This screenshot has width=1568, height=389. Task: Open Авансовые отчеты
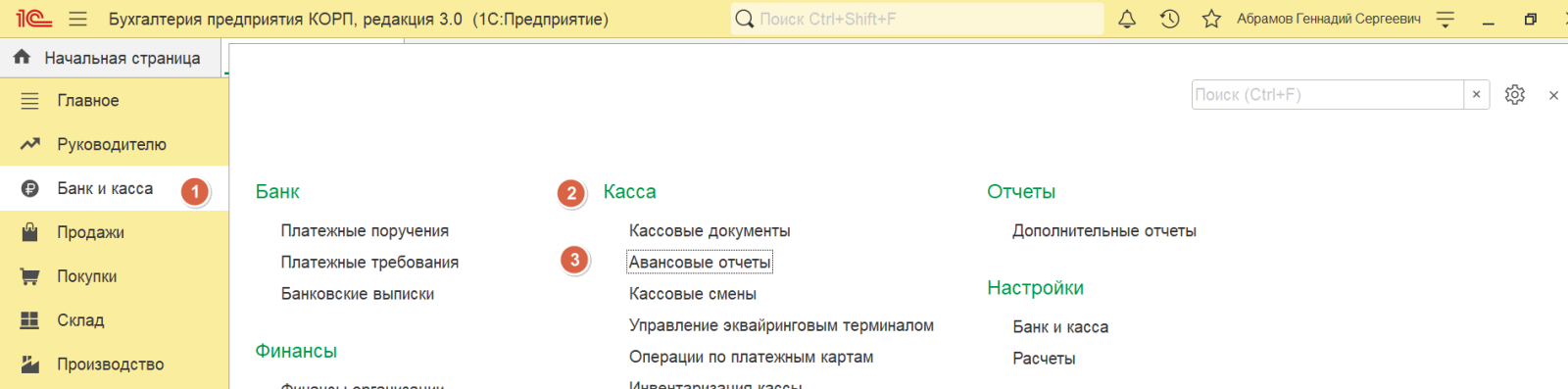(x=700, y=262)
